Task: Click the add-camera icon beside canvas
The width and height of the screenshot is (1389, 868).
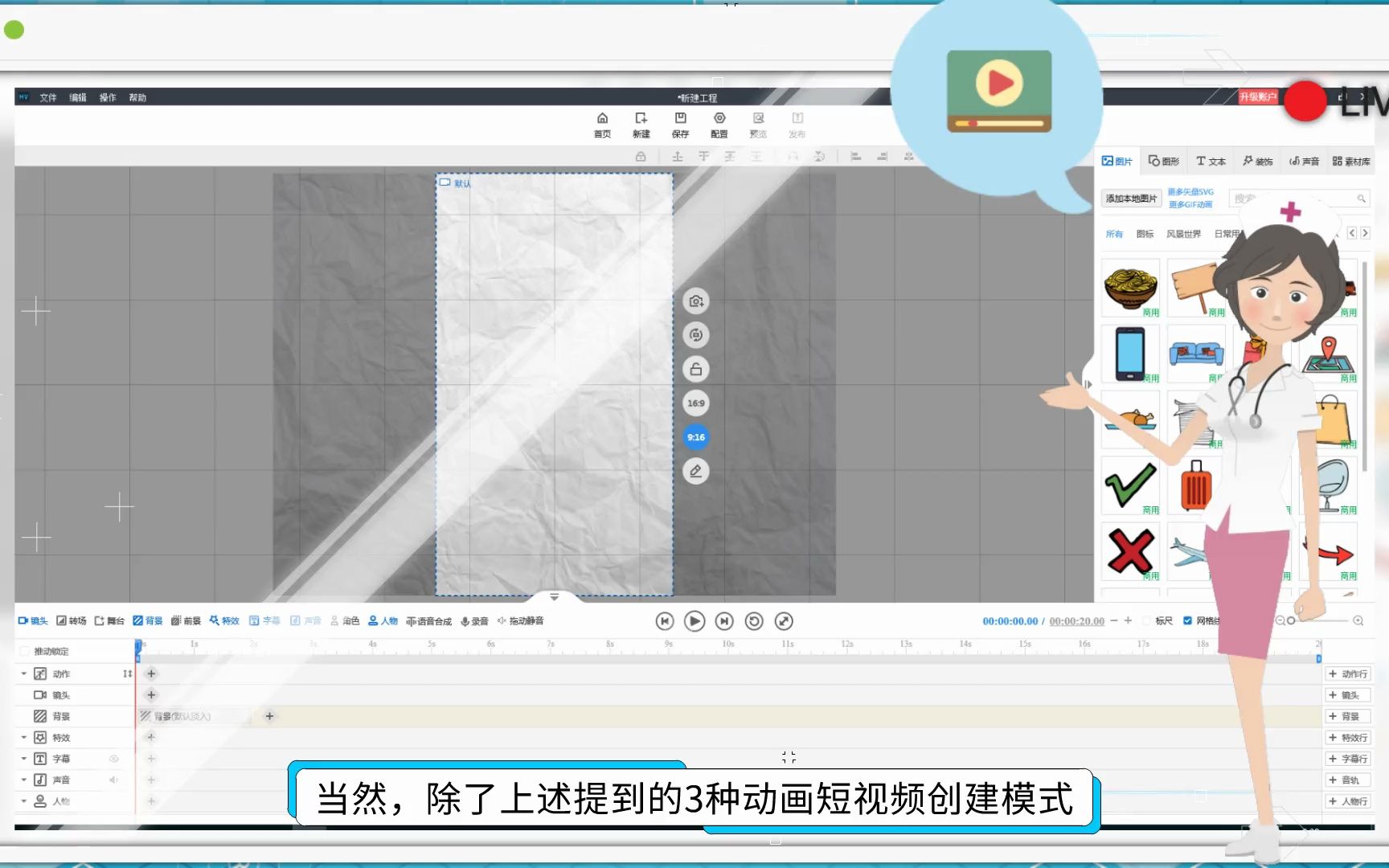Action: 696,301
